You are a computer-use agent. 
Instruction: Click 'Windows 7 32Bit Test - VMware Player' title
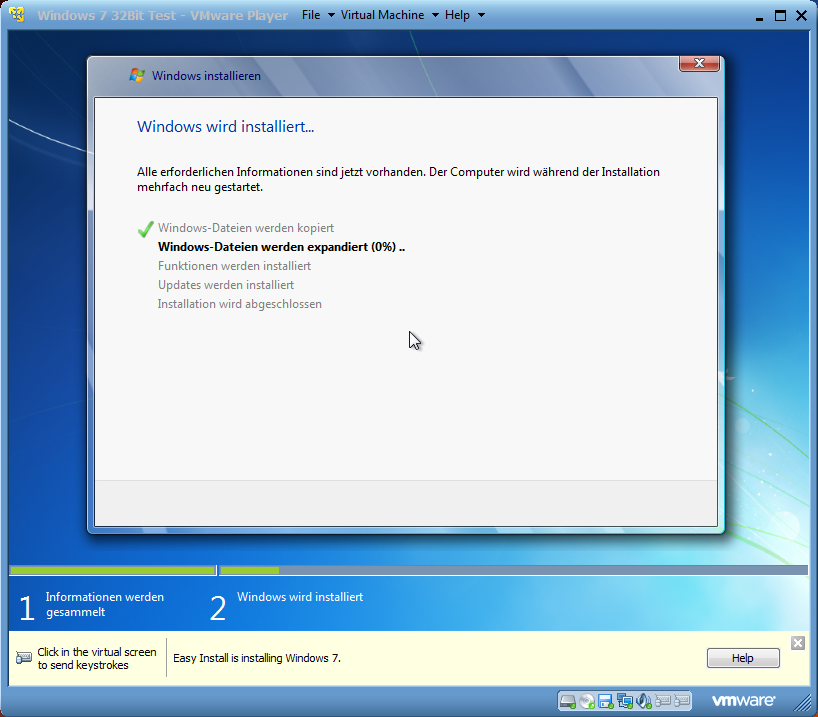[162, 16]
